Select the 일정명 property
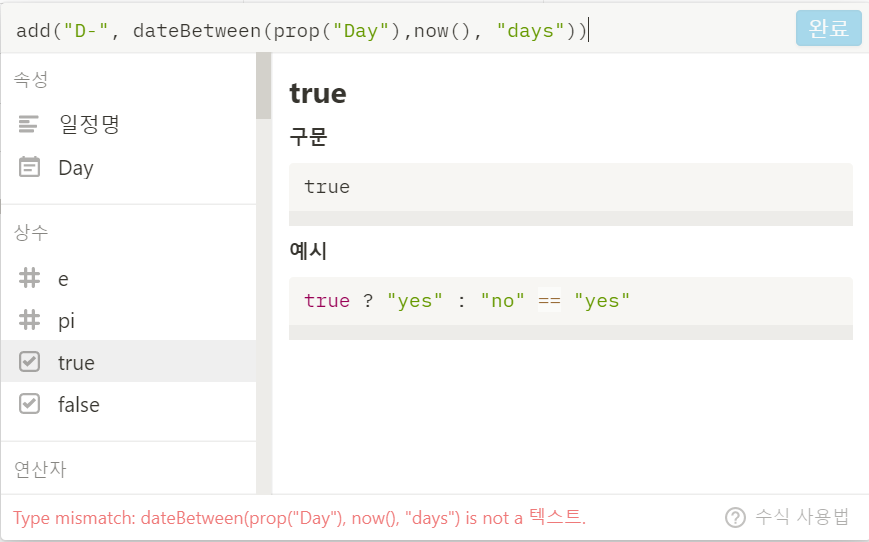Screen dimensions: 869x542 click(129, 124)
